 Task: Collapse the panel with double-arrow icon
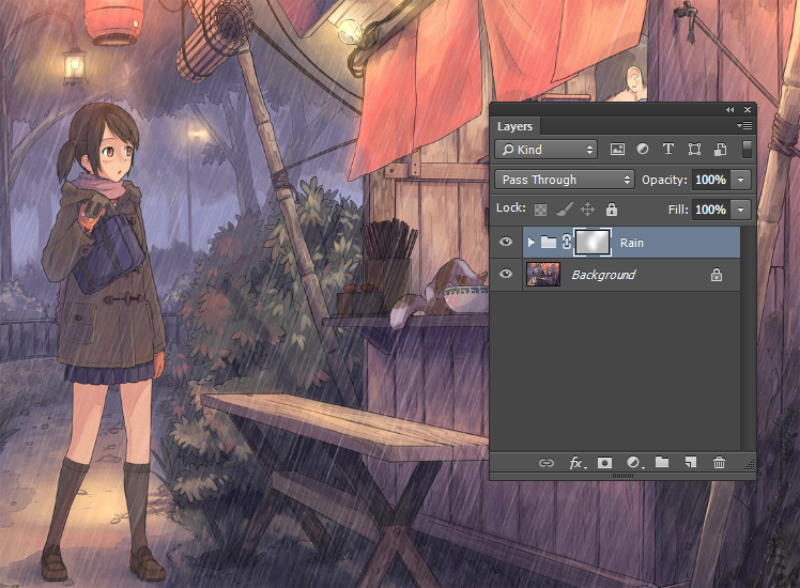pyautogui.click(x=730, y=110)
